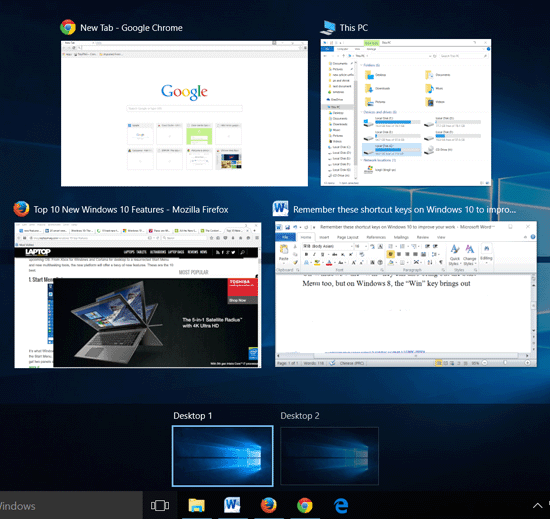This screenshot has height=519, width=550.
Task: Click the search box in This PC window
Action: (x=463, y=56)
